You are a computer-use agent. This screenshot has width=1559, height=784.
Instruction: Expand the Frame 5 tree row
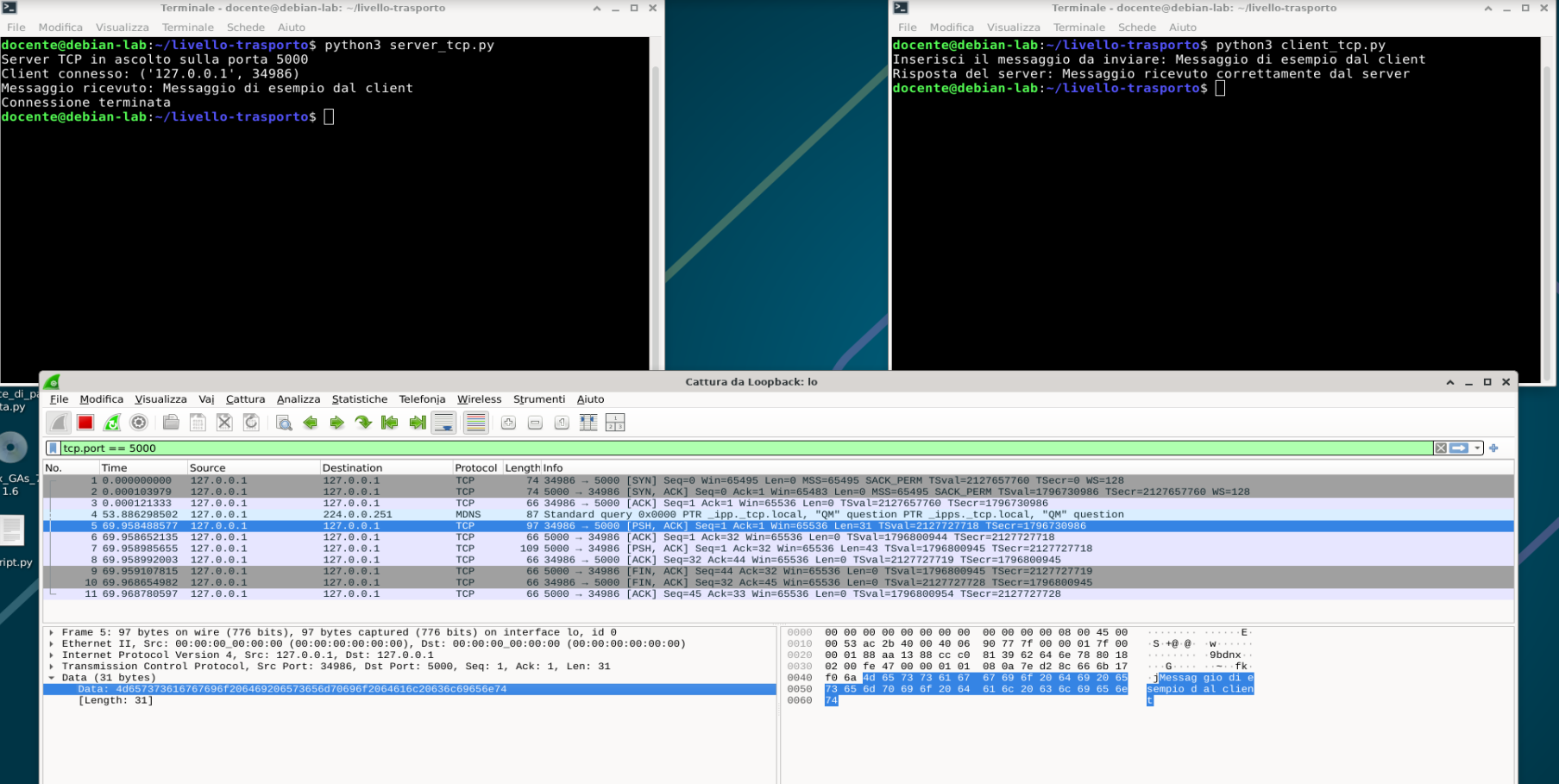[52, 632]
